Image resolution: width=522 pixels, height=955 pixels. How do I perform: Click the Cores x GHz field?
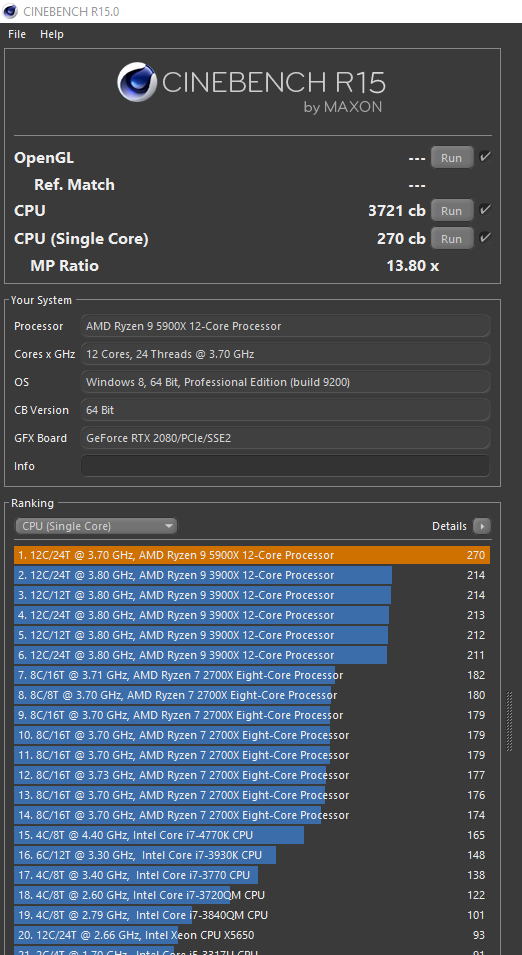[x=285, y=354]
